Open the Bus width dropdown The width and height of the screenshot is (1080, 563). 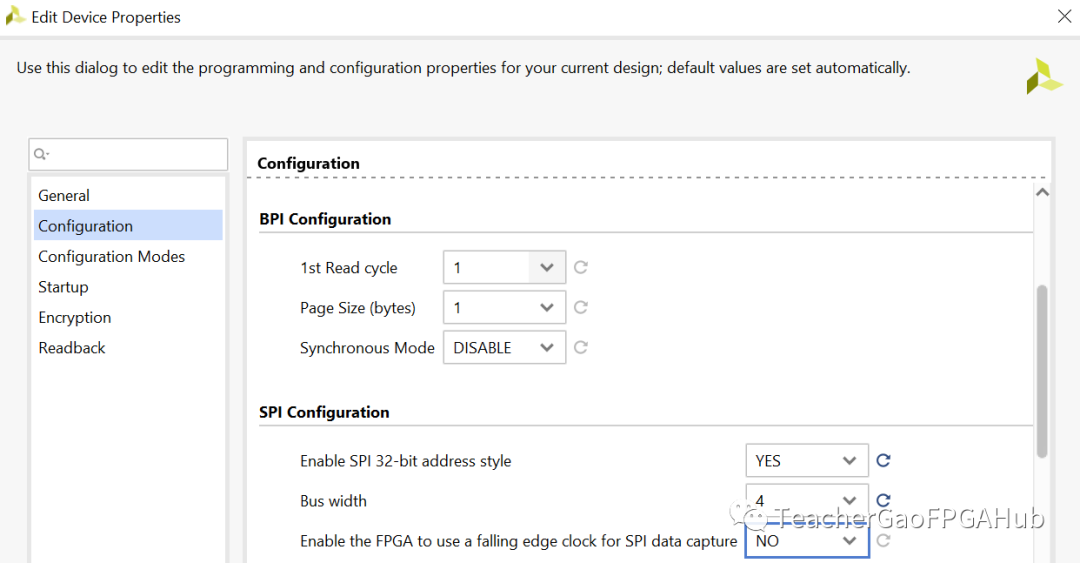[849, 501]
